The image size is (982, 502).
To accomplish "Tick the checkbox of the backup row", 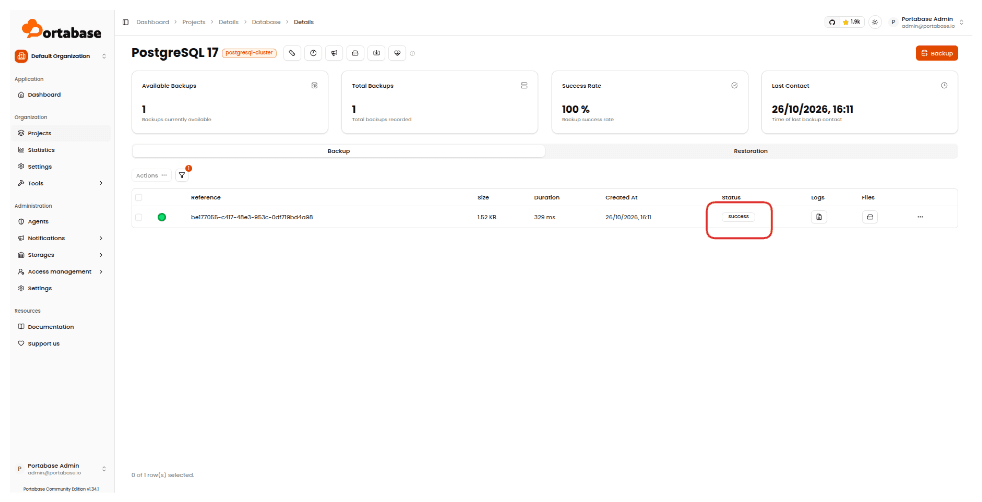I will [138, 217].
